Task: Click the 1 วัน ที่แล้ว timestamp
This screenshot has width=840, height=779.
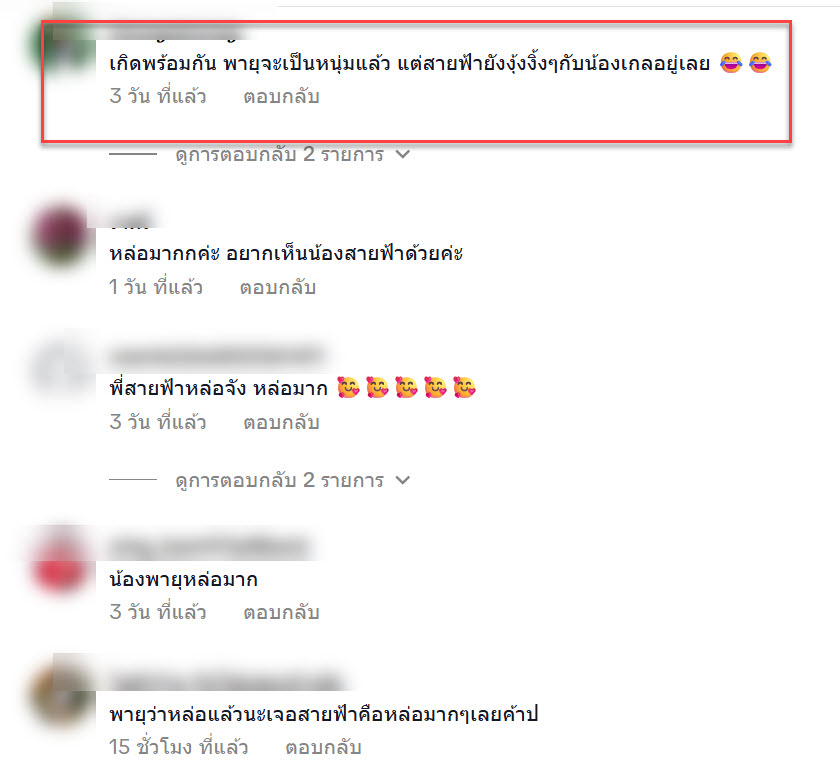Action: (x=156, y=287)
